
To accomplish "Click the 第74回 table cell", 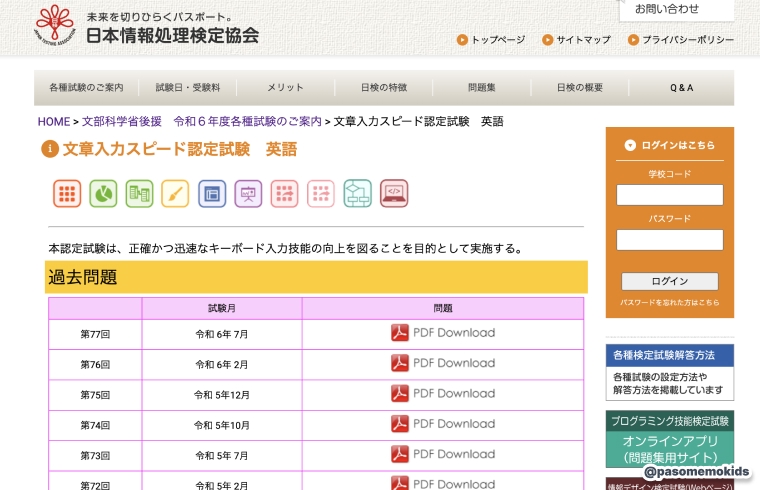I will (95, 425).
